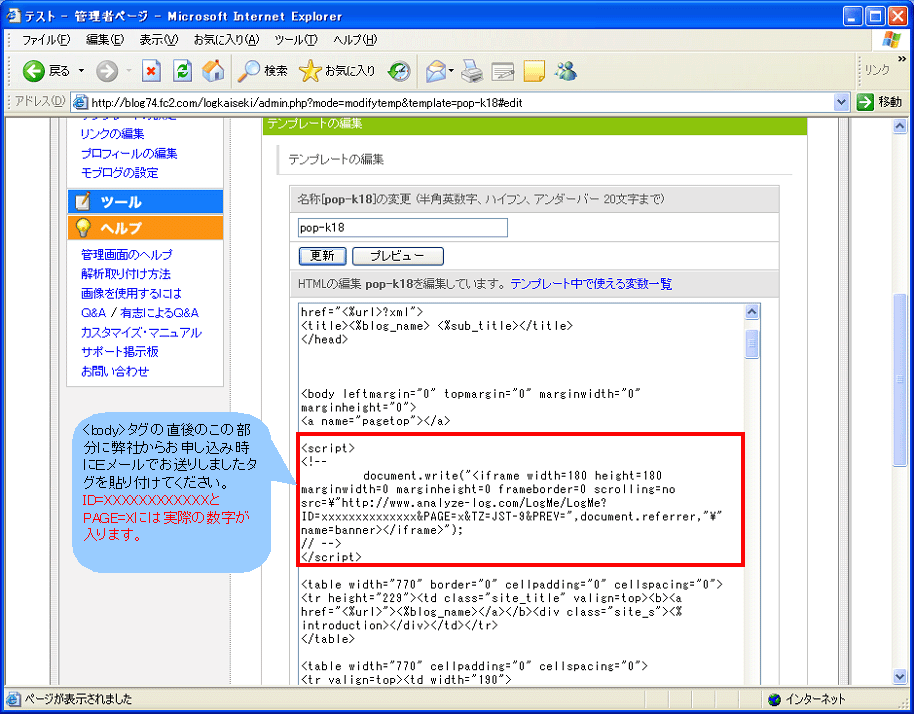The width and height of the screenshot is (914, 714).
Task: Open the モブログの設定 sidebar link
Action: point(119,173)
